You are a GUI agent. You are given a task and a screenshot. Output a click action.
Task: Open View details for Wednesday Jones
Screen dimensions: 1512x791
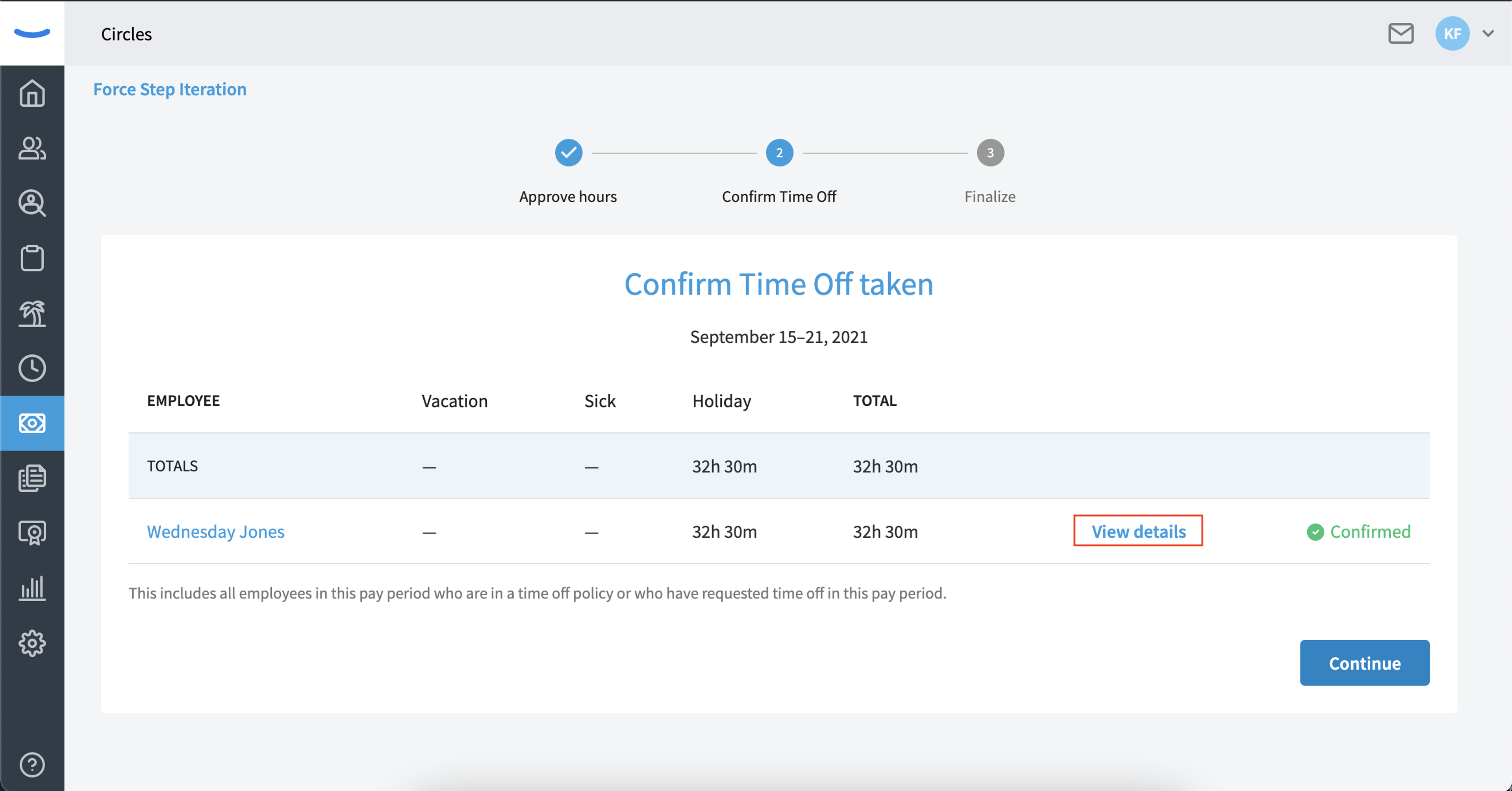[1138, 531]
